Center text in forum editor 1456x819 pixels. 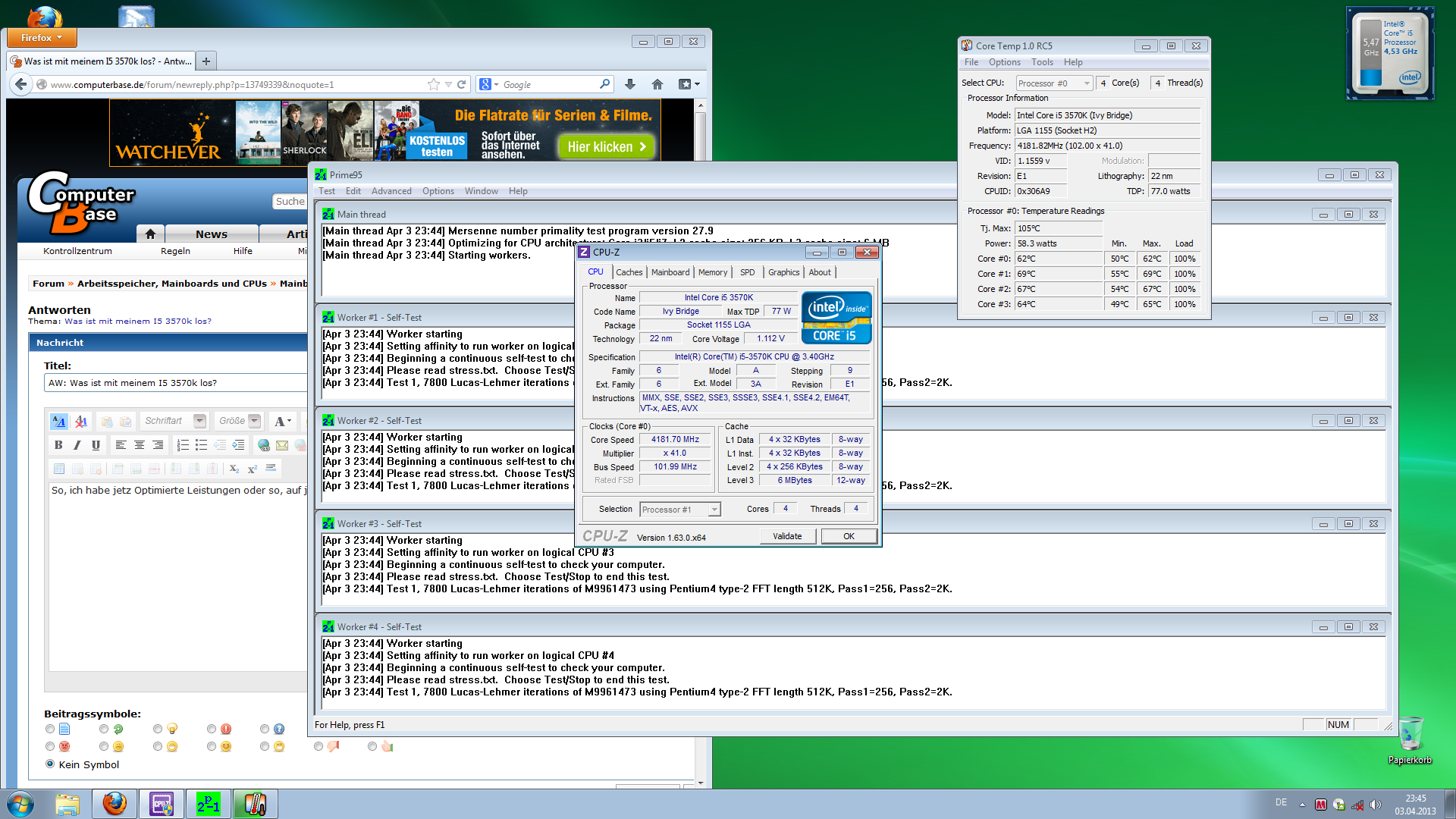pyautogui.click(x=139, y=445)
